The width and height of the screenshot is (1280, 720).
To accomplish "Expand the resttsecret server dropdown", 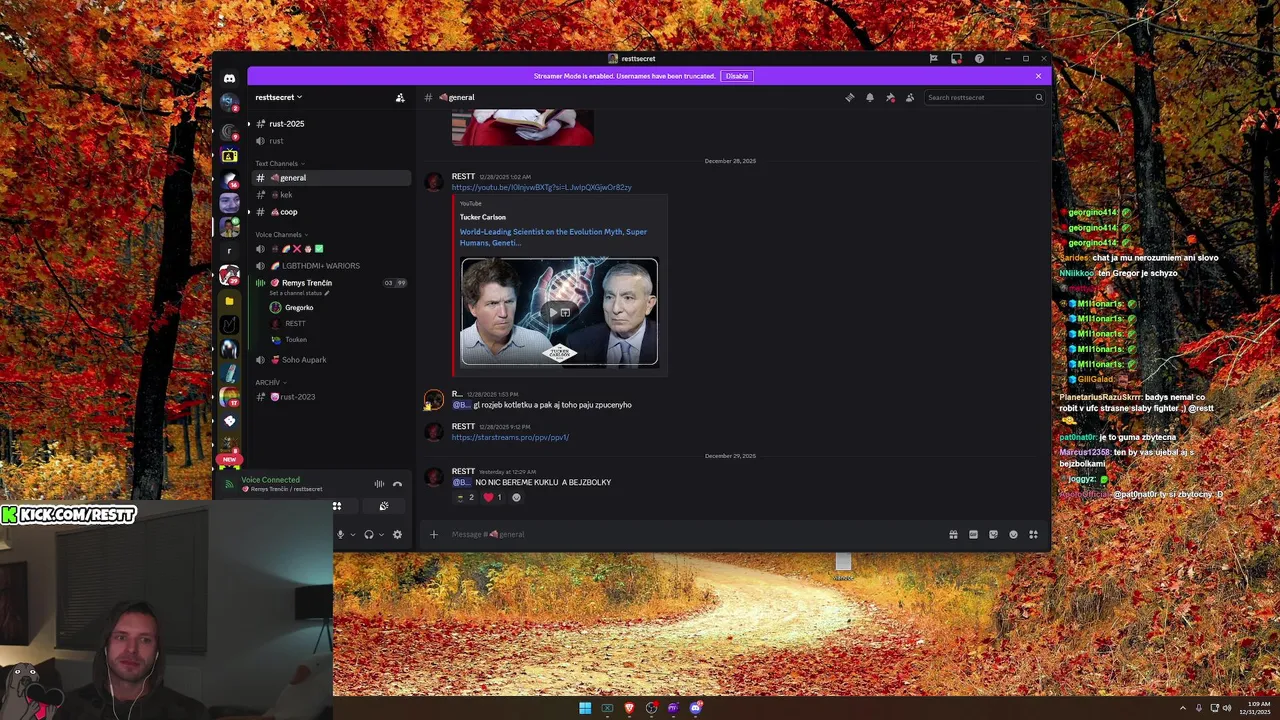I will pos(278,97).
